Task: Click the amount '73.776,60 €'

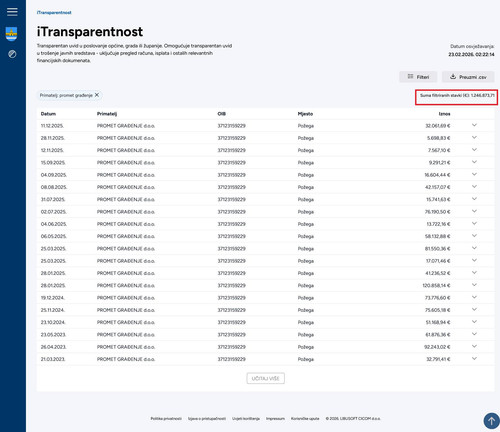Action: pos(438,298)
